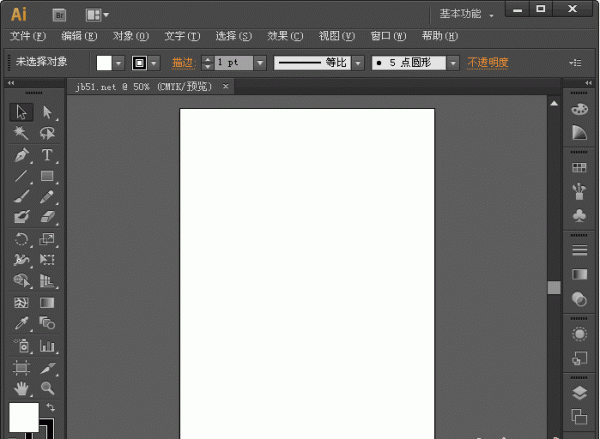This screenshot has height=439, width=600.
Task: Select the Pencil tool
Action: pos(47,197)
